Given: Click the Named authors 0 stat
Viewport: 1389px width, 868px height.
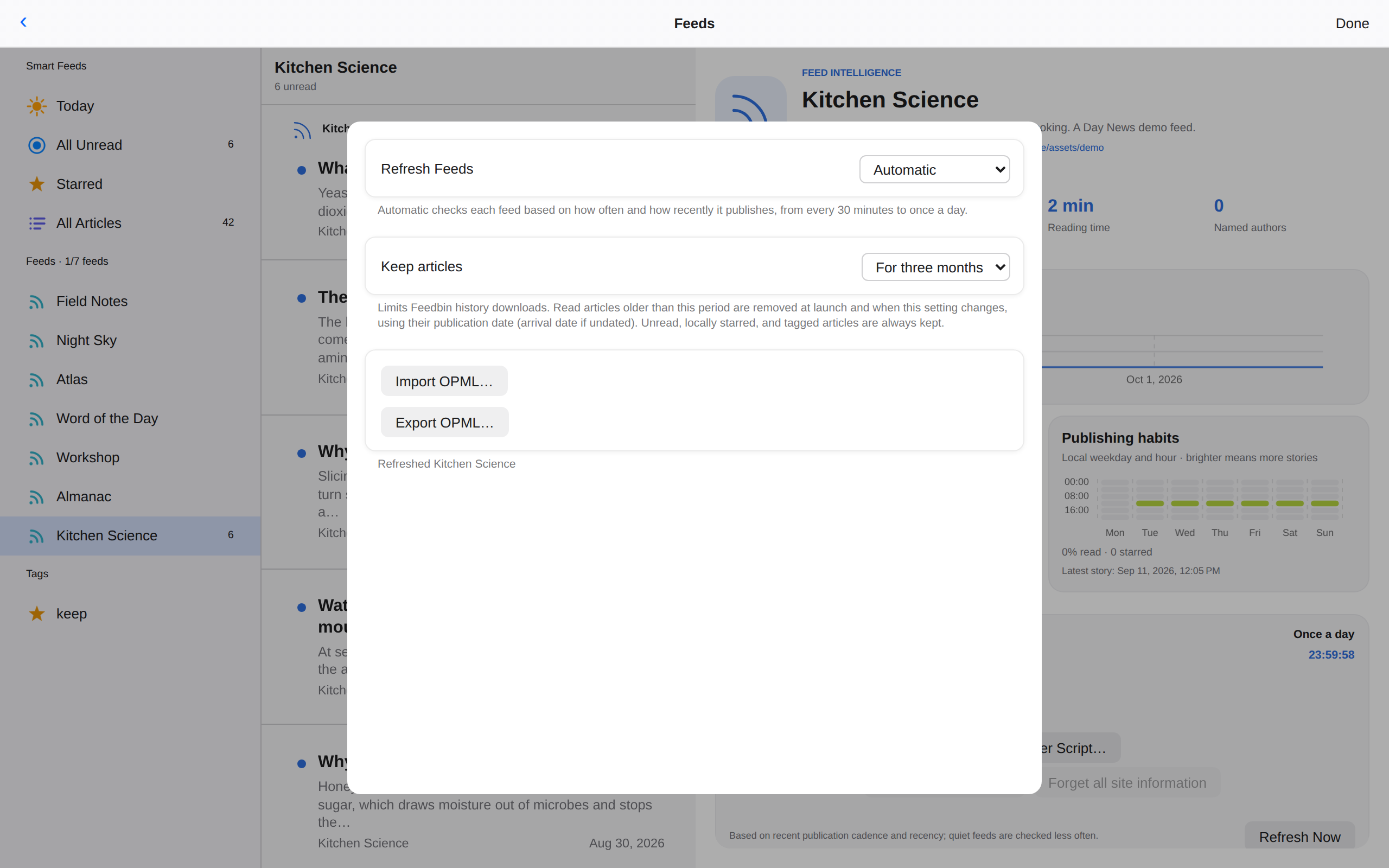Looking at the screenshot, I should pos(1250,215).
